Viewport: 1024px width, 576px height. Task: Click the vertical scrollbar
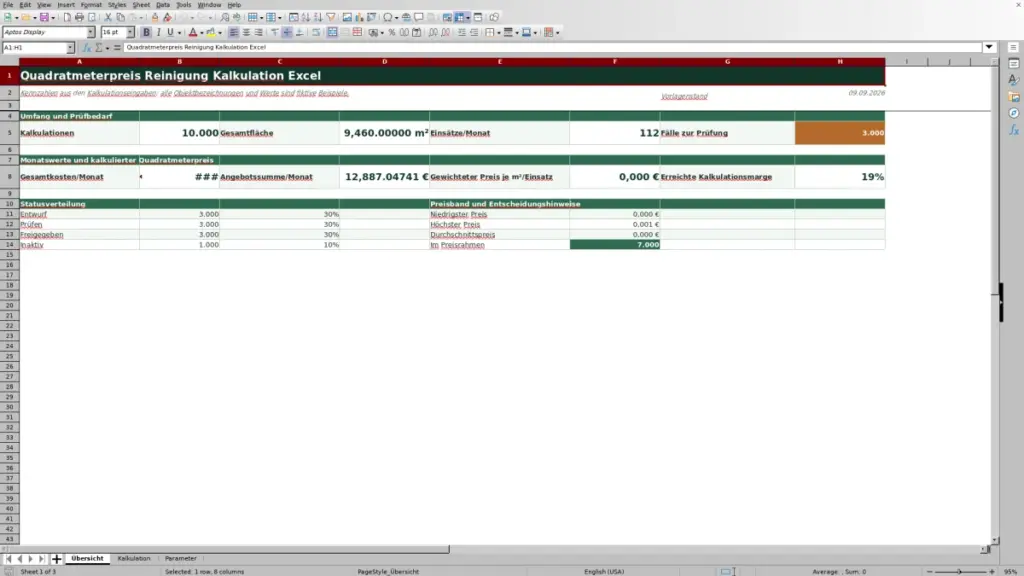pyautogui.click(x=995, y=300)
